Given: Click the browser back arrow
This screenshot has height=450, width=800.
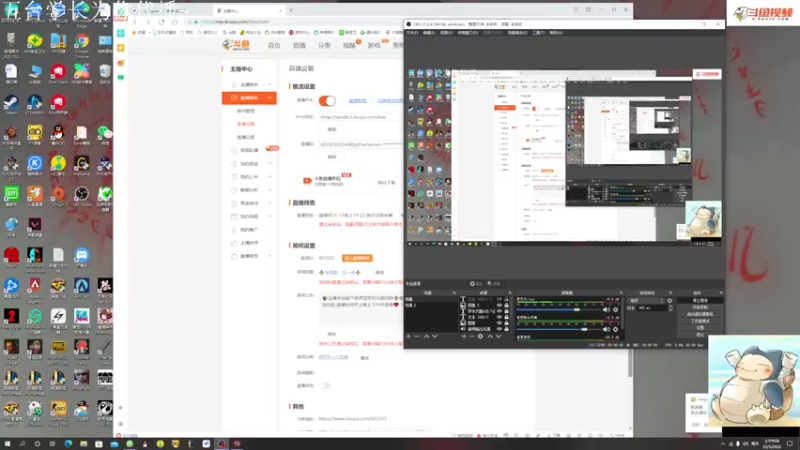Looking at the screenshot, I should click(x=135, y=22).
